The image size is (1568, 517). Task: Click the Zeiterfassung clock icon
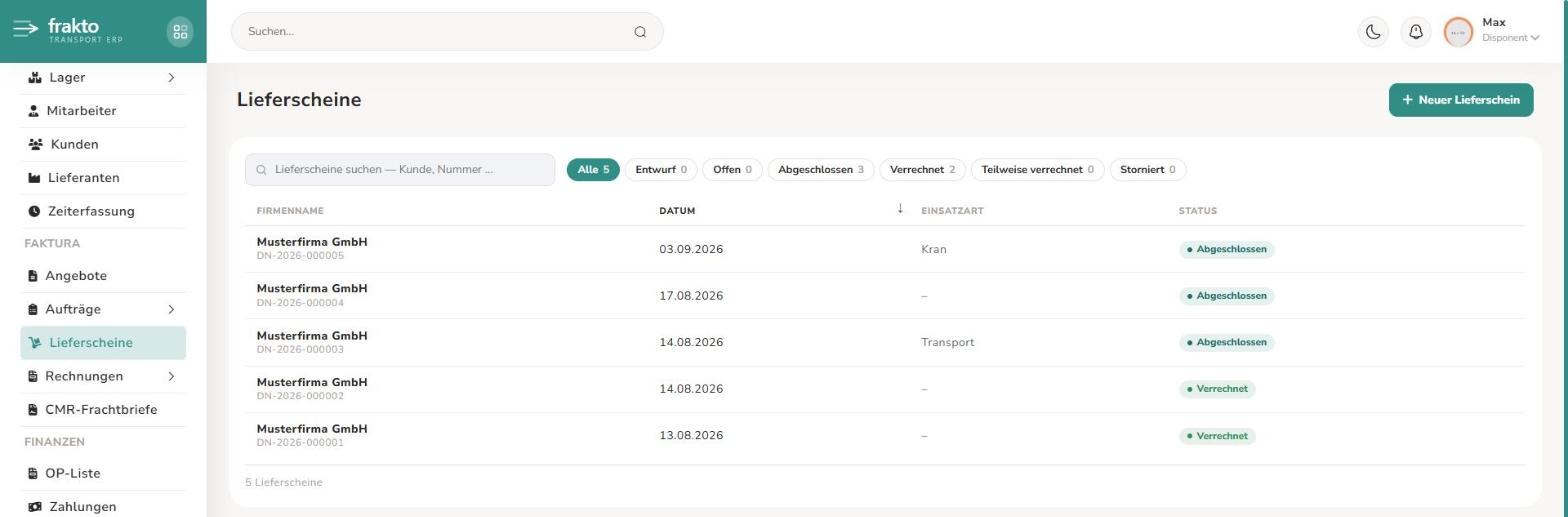coord(34,211)
